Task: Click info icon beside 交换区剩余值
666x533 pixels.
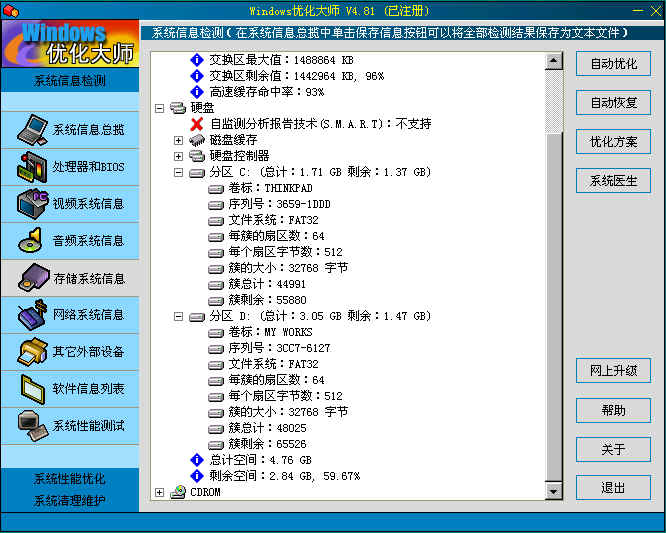Action: [197, 76]
